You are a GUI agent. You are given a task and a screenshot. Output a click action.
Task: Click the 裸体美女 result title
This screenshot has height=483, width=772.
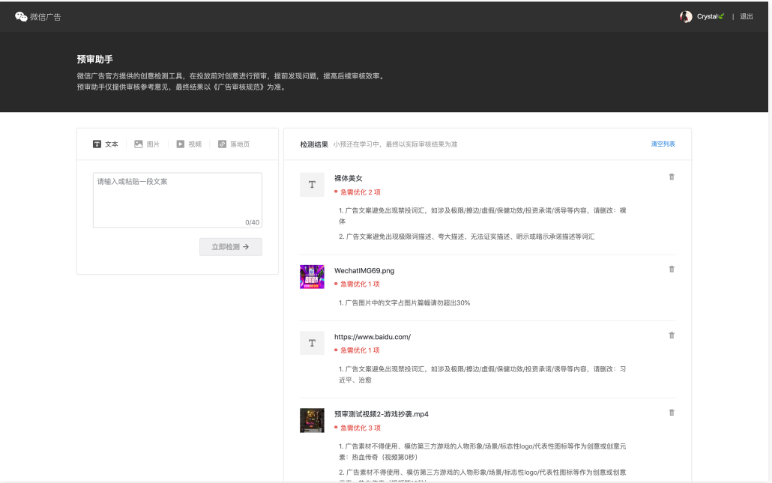click(348, 178)
